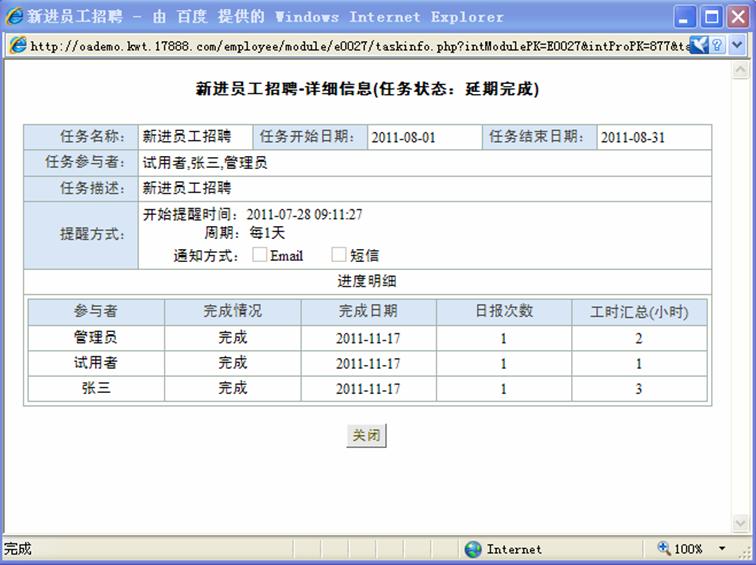
Task: Enable the Email notification checkbox
Action: (x=260, y=255)
